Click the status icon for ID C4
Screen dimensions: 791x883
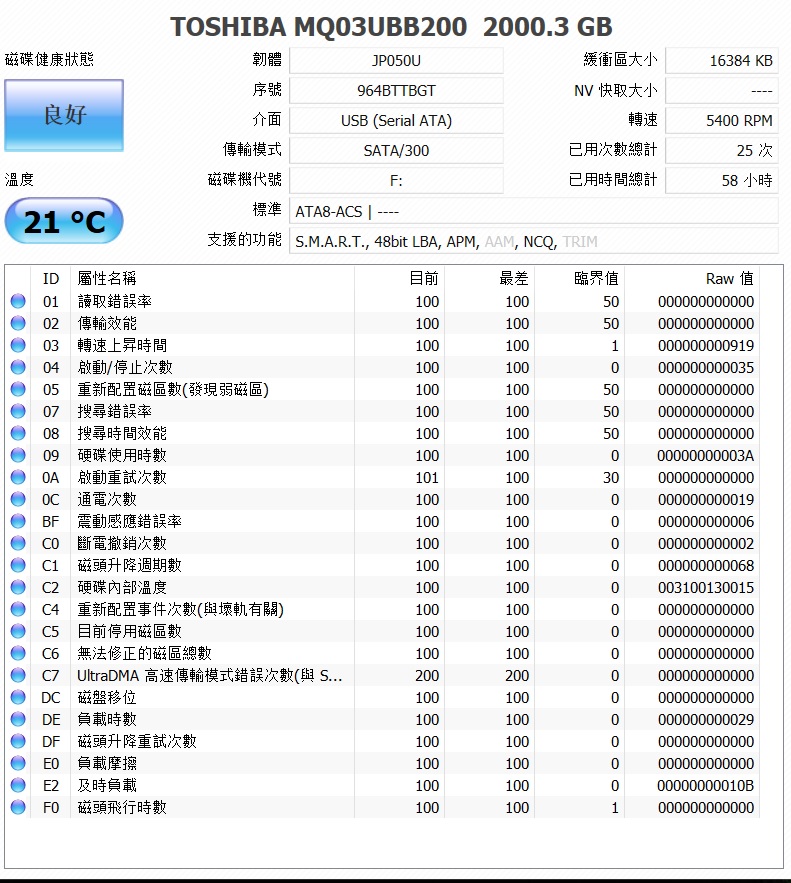point(18,609)
